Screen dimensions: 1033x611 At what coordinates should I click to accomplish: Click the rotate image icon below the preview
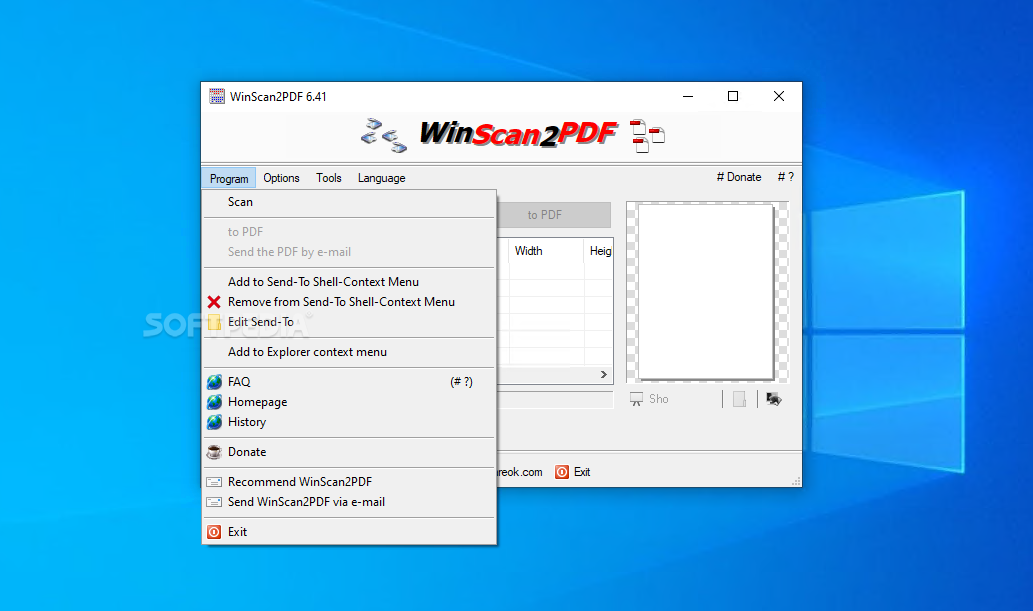pos(774,399)
